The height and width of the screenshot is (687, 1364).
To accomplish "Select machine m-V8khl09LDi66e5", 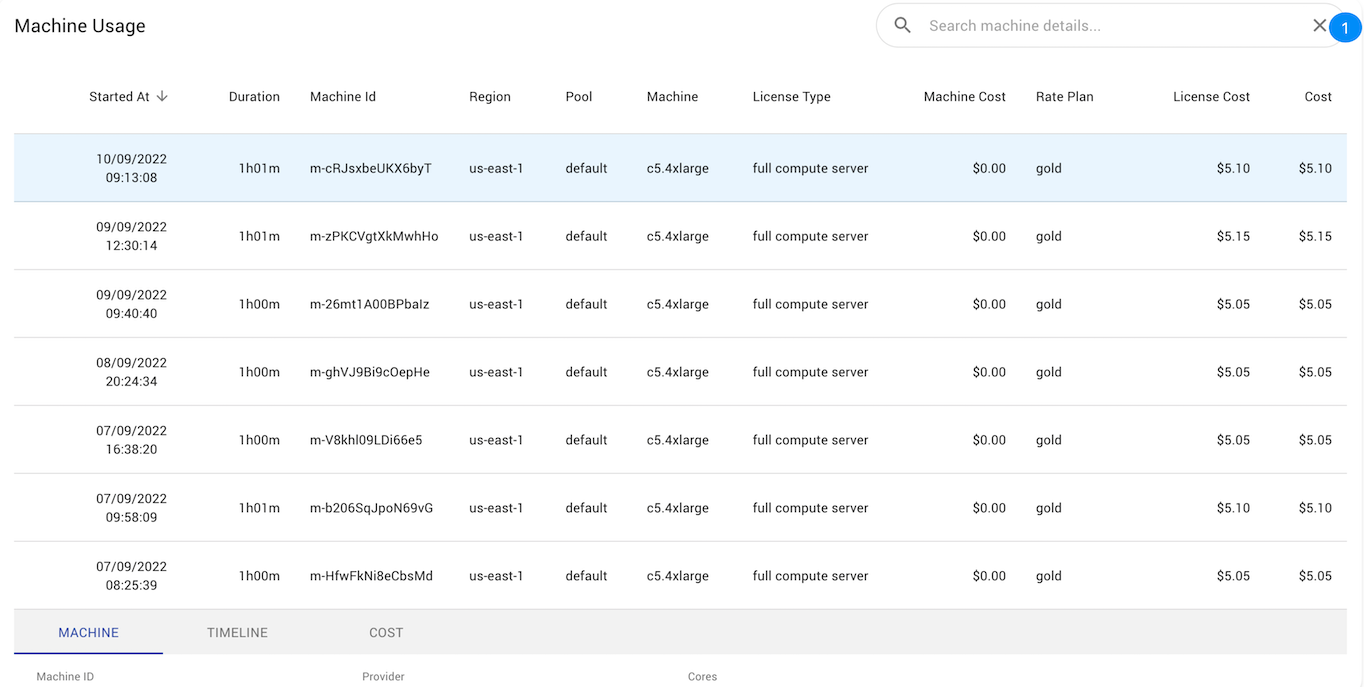I will (366, 441).
